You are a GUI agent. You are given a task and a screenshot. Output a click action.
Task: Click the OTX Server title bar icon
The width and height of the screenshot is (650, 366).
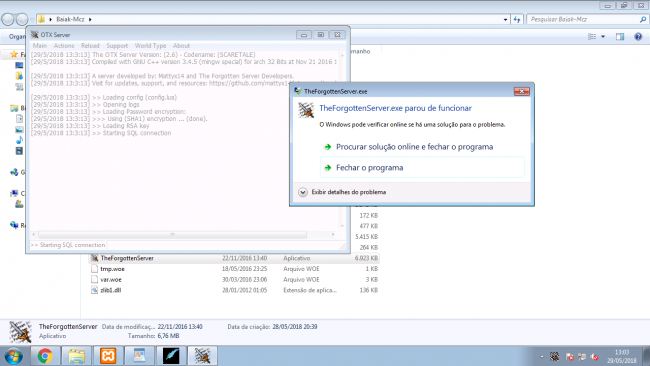click(x=34, y=35)
